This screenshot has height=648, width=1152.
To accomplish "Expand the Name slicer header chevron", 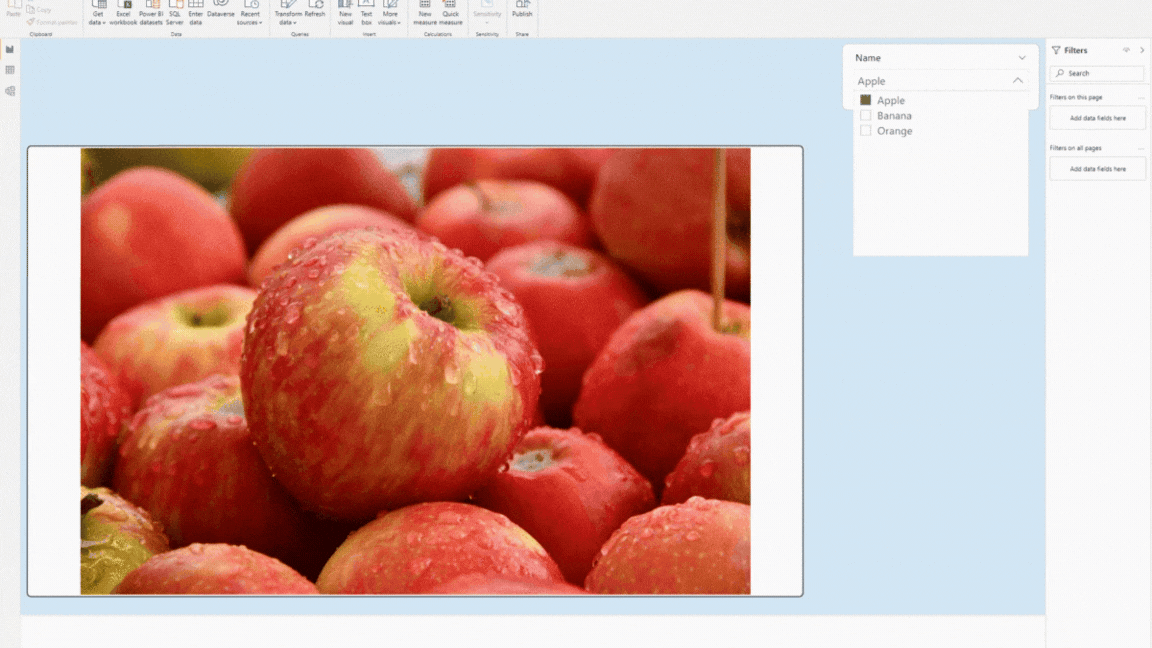I will pyautogui.click(x=1022, y=57).
